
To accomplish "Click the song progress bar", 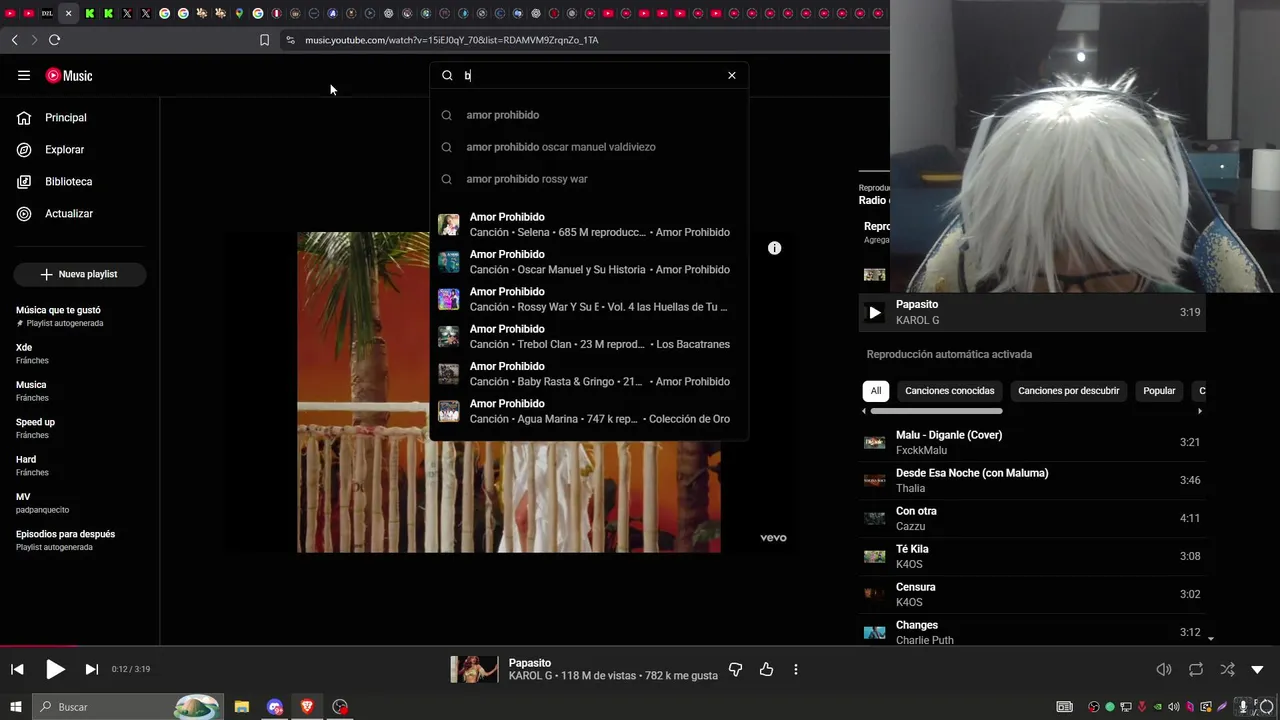I will (640, 646).
